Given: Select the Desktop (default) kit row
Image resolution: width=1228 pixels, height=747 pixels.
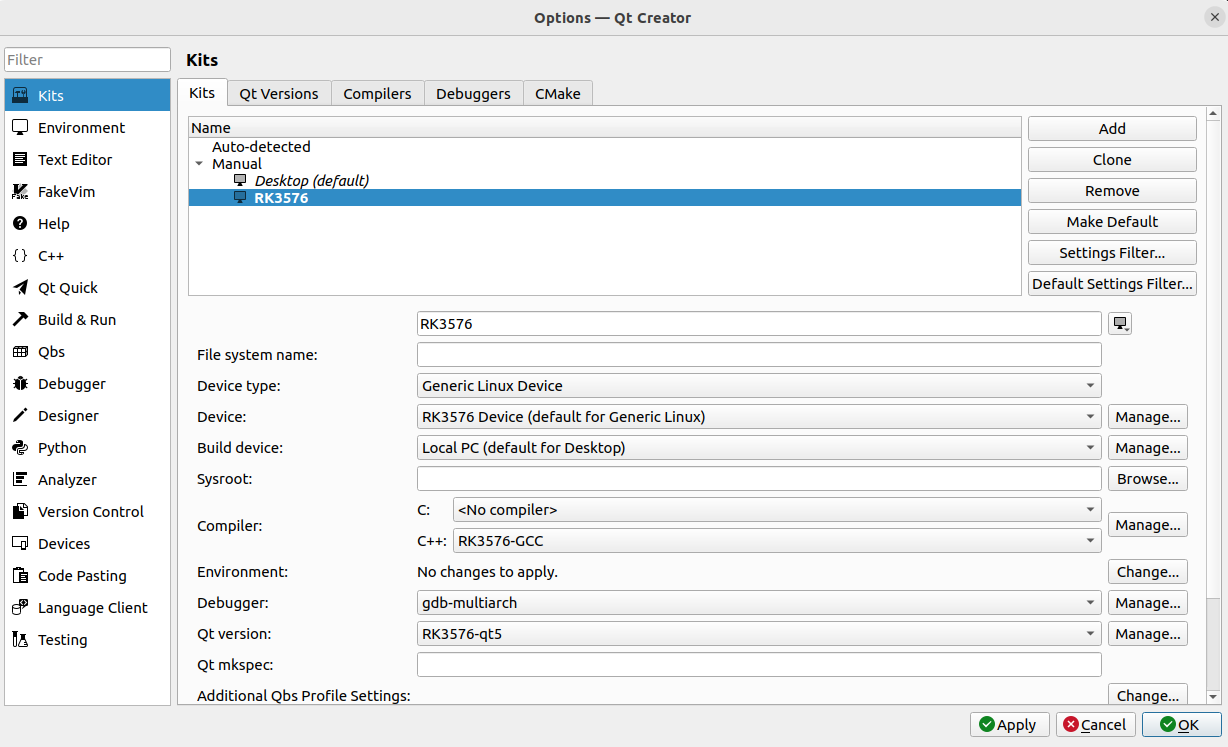Looking at the screenshot, I should click(605, 181).
